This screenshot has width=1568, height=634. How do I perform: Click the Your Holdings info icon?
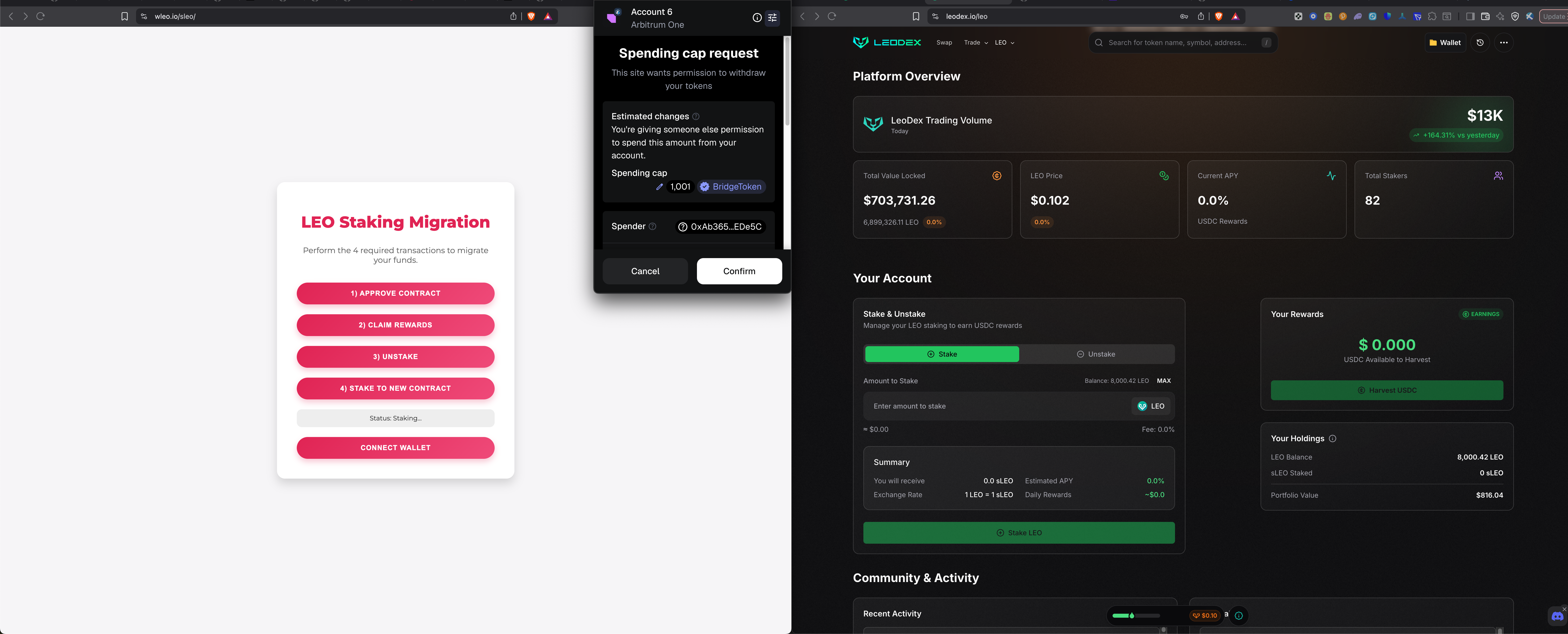click(x=1333, y=439)
